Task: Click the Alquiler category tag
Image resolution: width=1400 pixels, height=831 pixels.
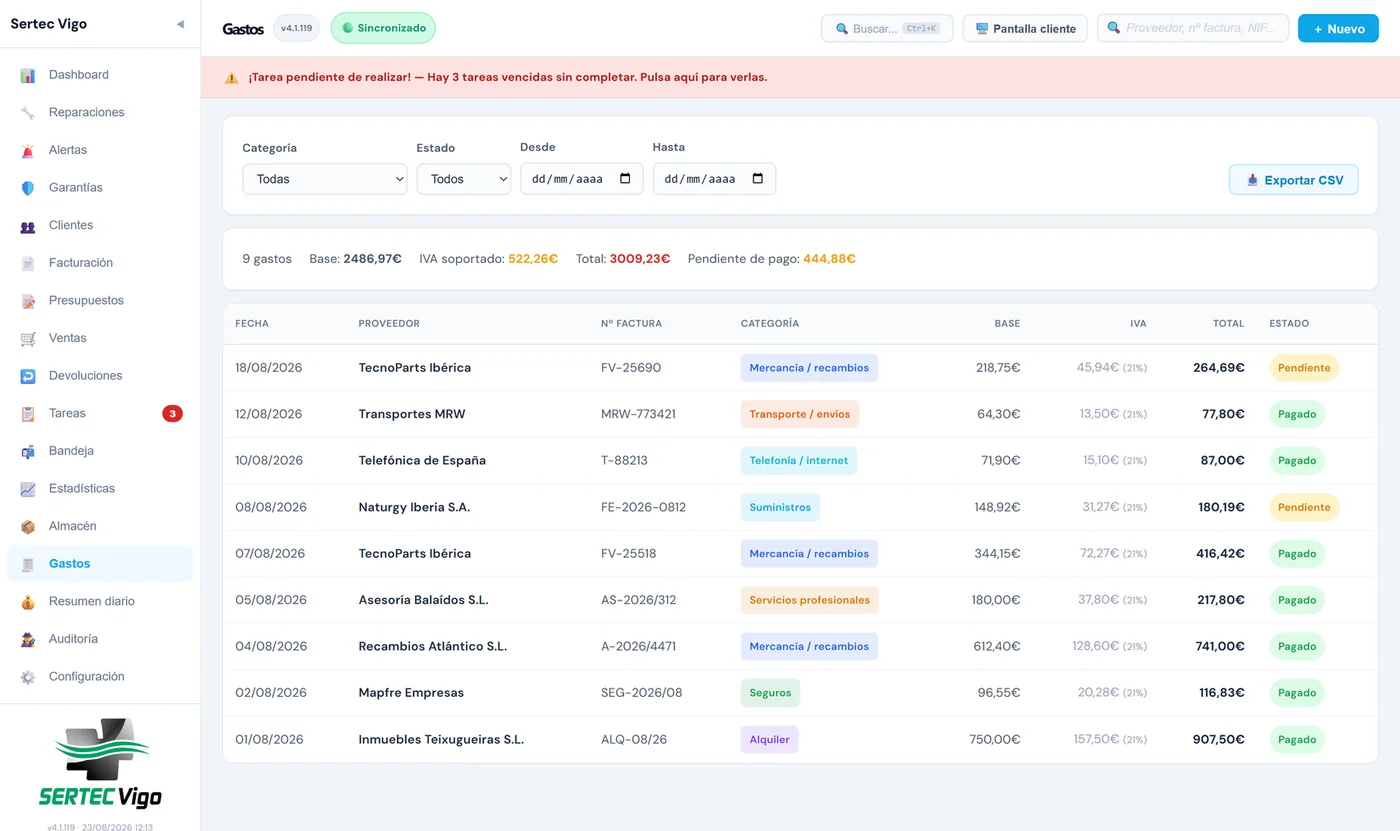Action: tap(770, 740)
